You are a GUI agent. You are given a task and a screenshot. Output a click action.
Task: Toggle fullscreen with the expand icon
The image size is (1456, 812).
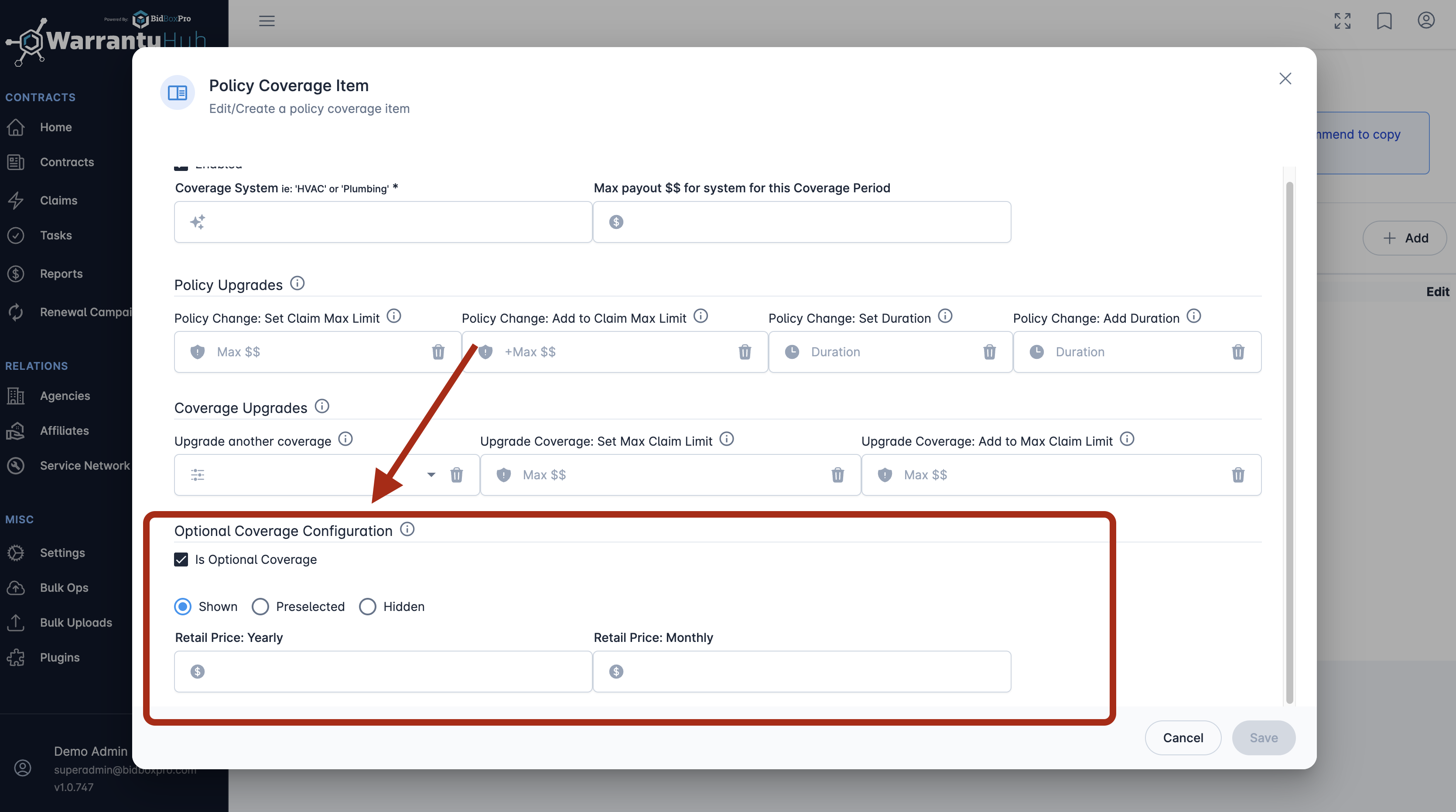point(1343,21)
